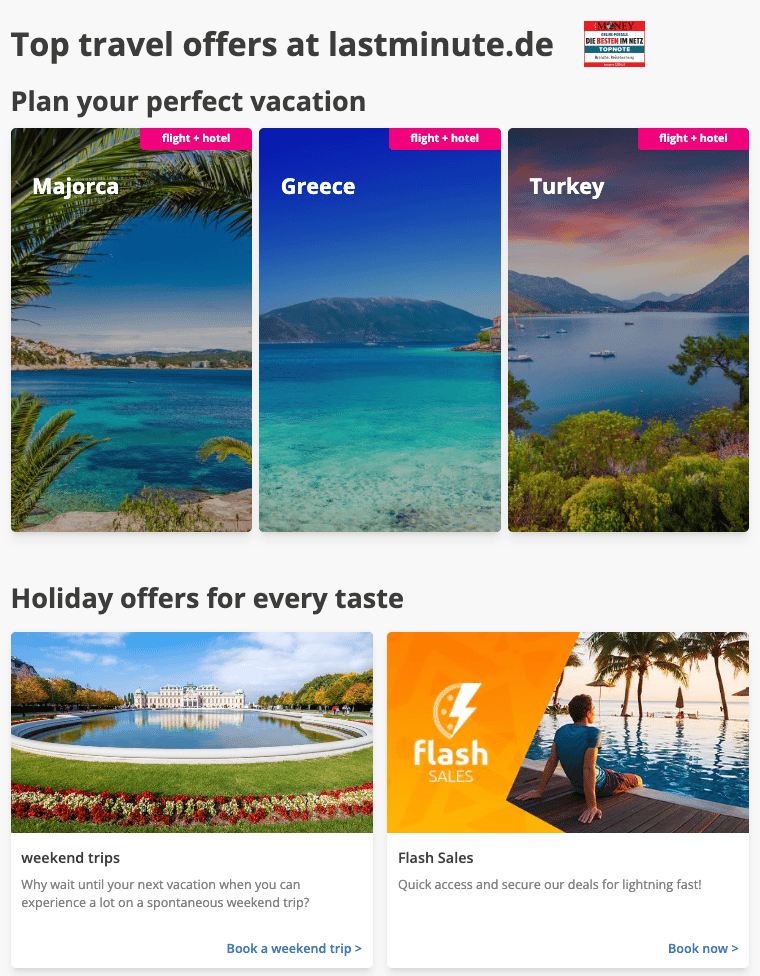
Task: Click the Flash Sales description text
Action: pos(550,884)
